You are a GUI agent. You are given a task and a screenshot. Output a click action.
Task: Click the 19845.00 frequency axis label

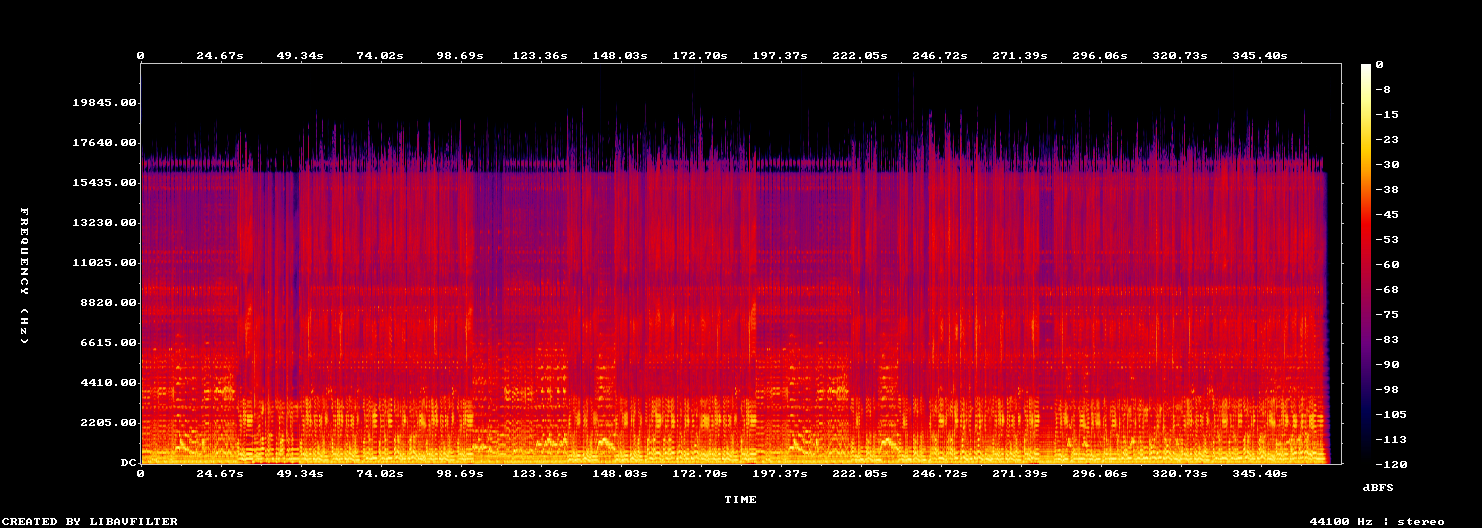point(104,103)
